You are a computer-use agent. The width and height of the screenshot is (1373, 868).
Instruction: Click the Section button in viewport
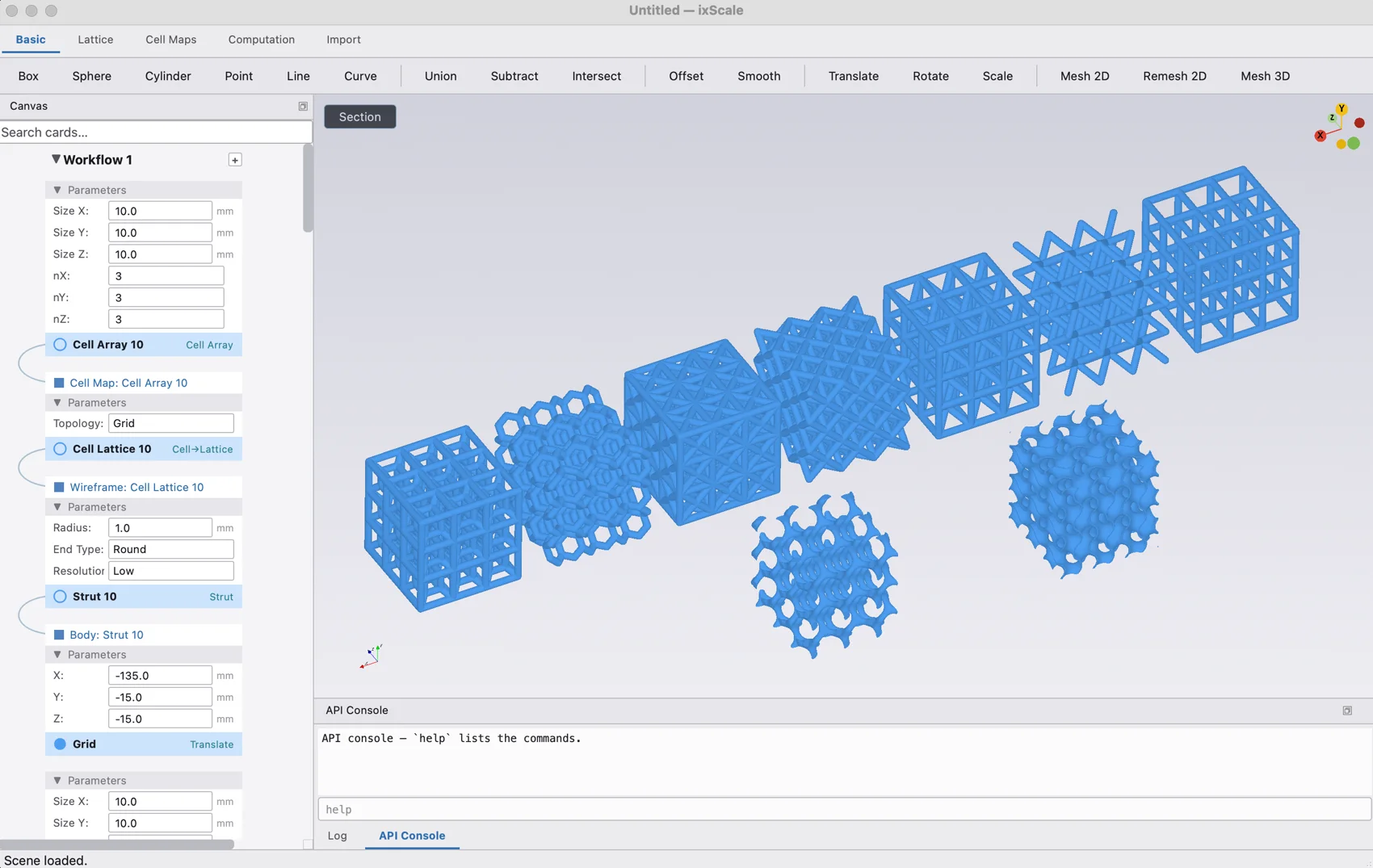coord(360,117)
